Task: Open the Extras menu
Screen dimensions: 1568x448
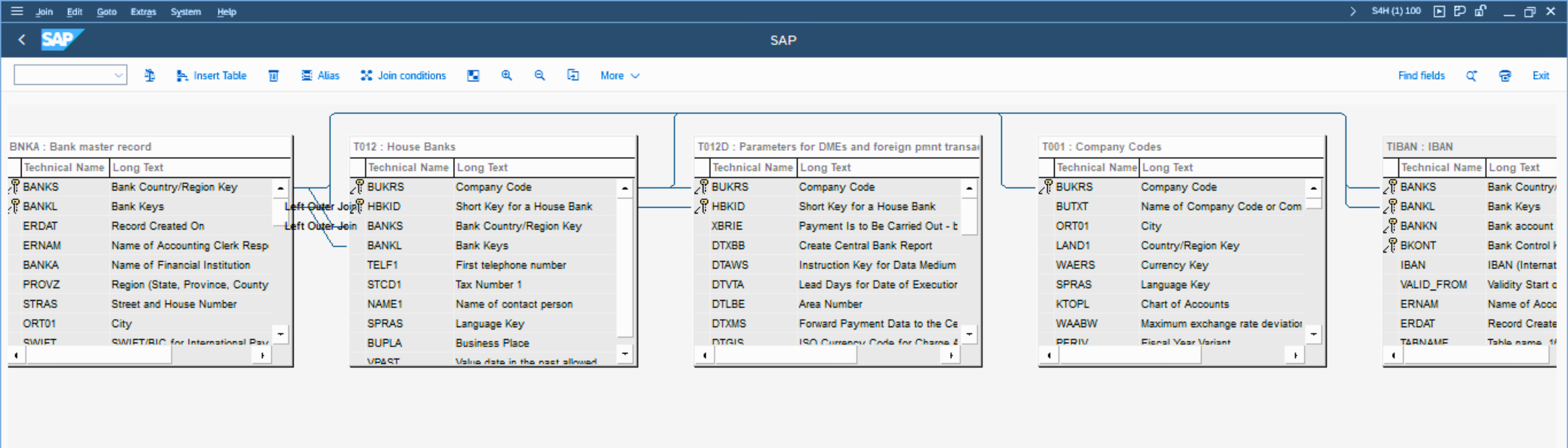Action: 143,12
